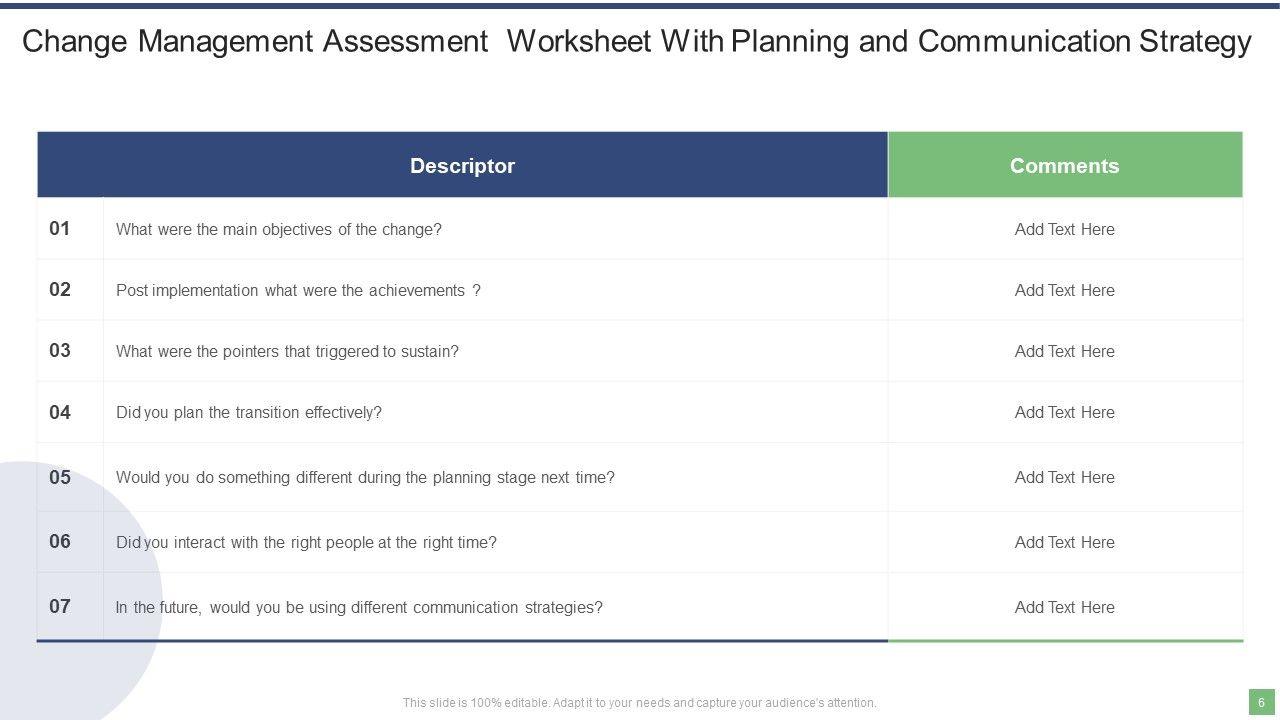Click row number 07 cell
The height and width of the screenshot is (720, 1280).
pyautogui.click(x=60, y=606)
